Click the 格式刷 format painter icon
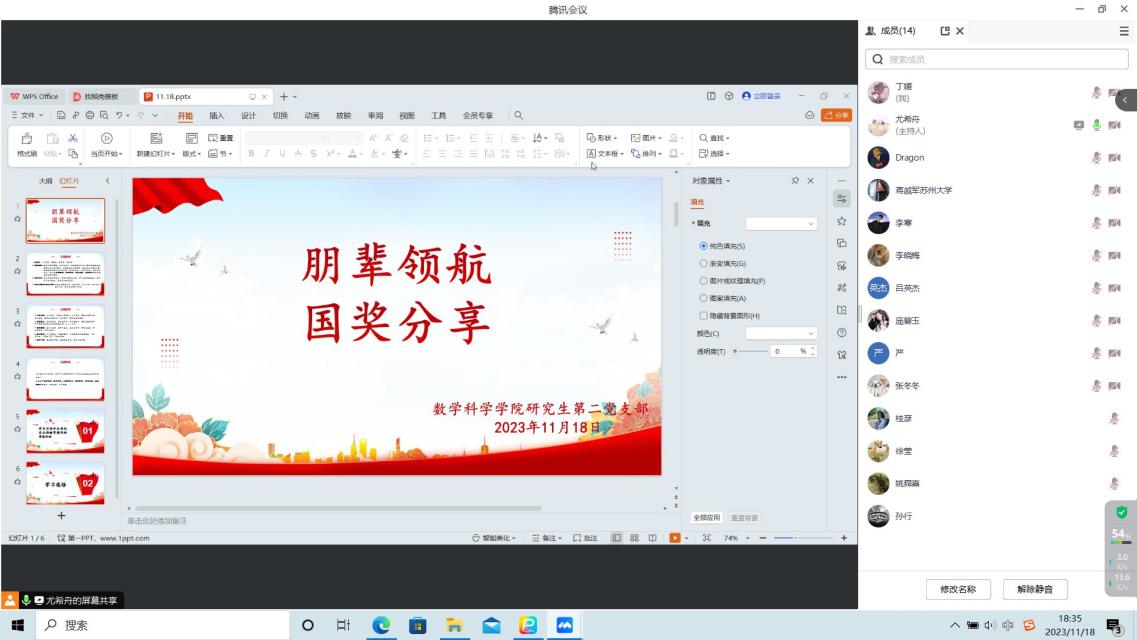 click(27, 139)
